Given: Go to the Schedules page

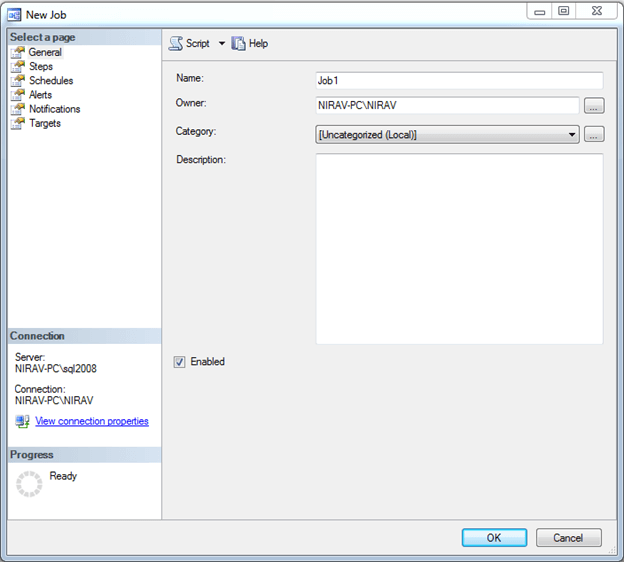Looking at the screenshot, I should (51, 81).
